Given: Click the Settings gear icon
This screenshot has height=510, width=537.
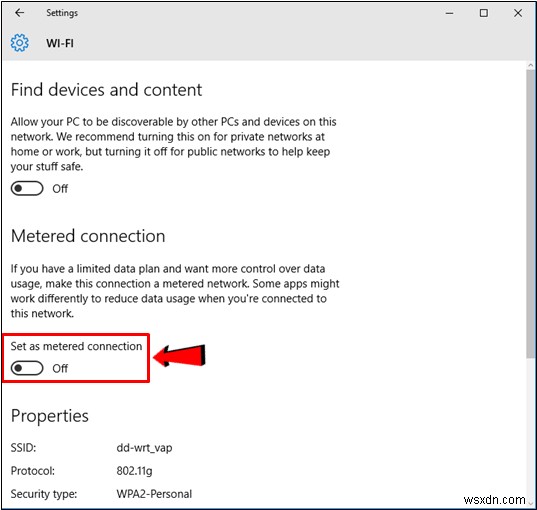Looking at the screenshot, I should (20, 43).
